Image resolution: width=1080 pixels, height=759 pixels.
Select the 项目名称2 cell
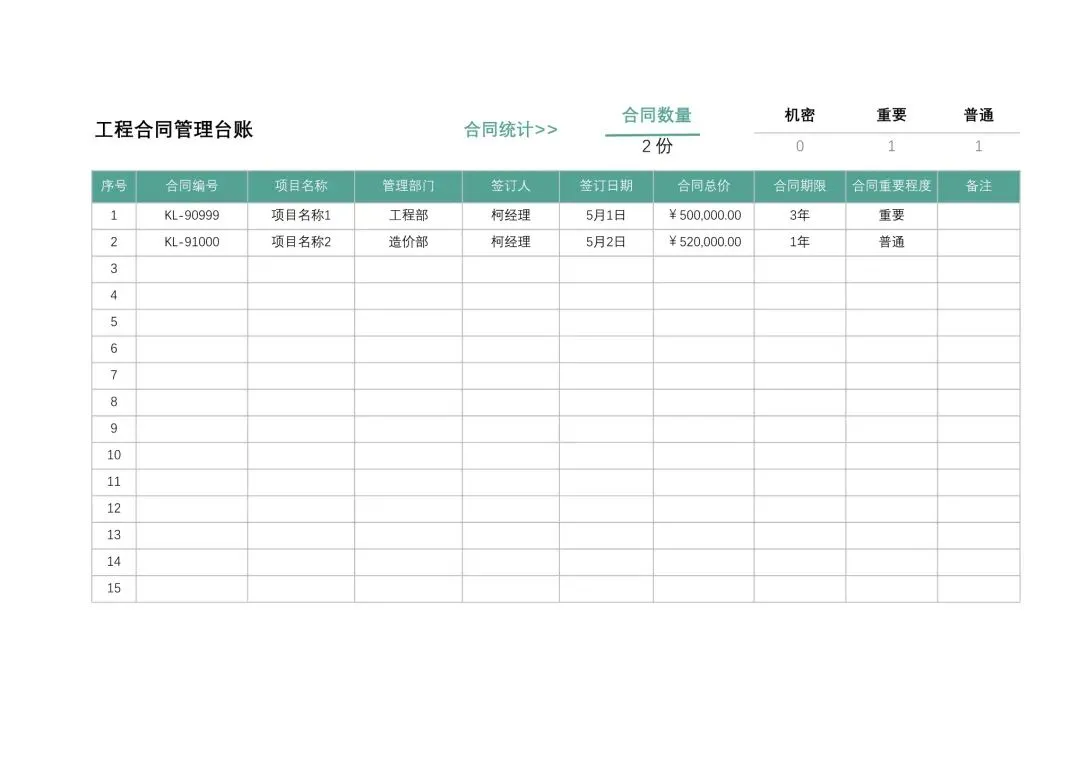(301, 242)
